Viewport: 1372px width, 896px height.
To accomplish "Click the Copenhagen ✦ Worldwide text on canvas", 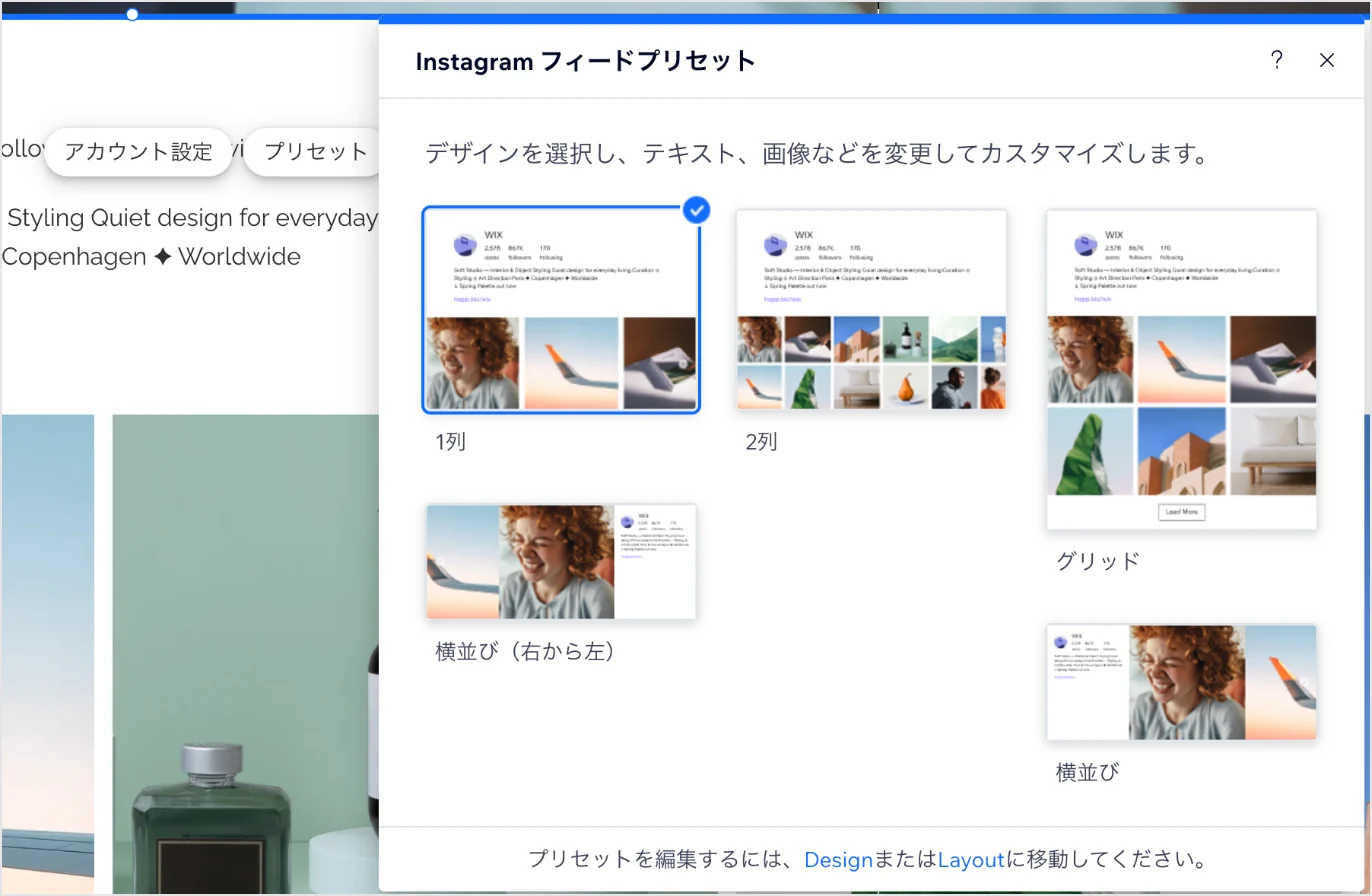I will [x=151, y=256].
